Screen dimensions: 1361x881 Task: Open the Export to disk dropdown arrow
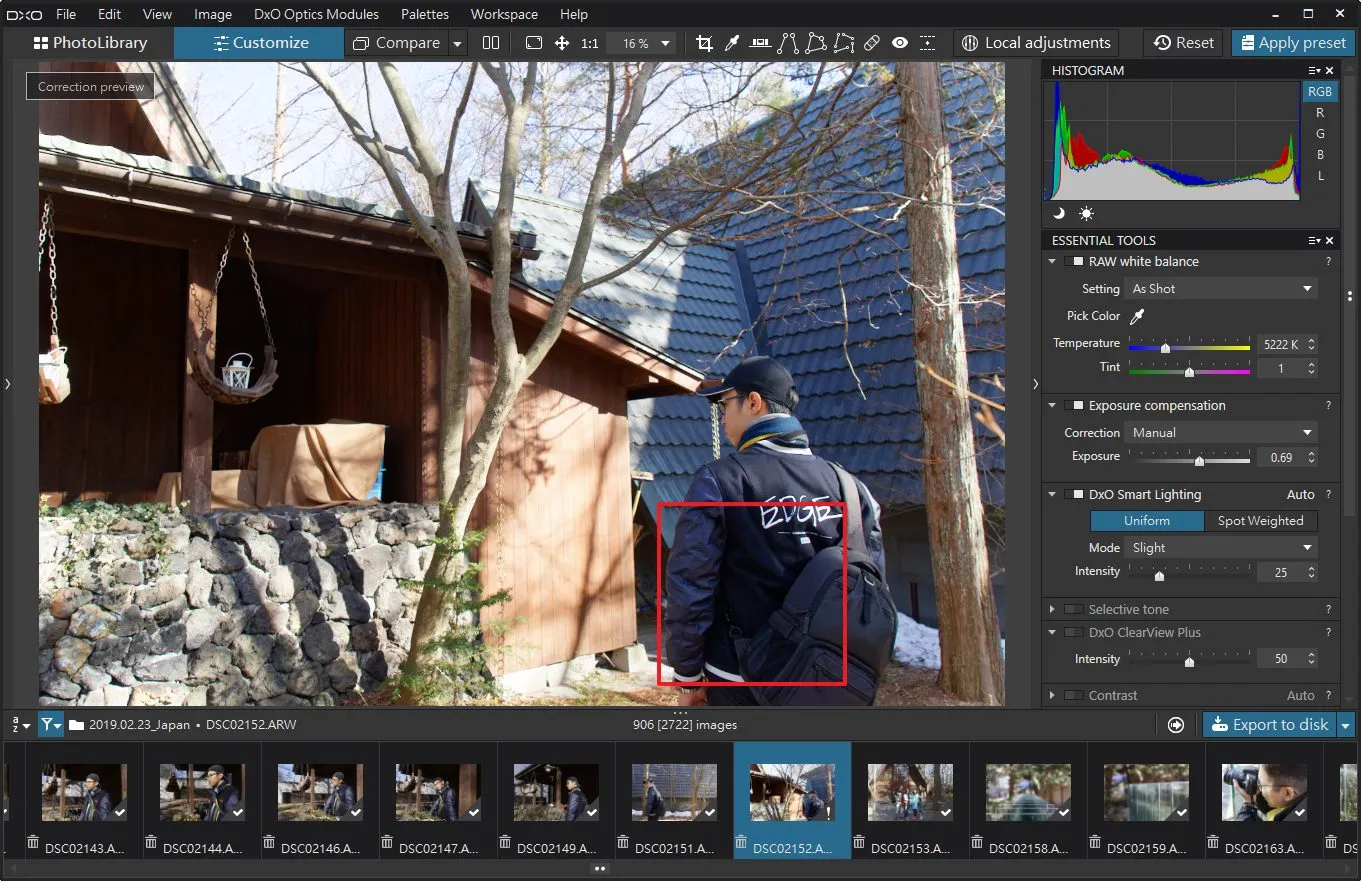tap(1346, 725)
